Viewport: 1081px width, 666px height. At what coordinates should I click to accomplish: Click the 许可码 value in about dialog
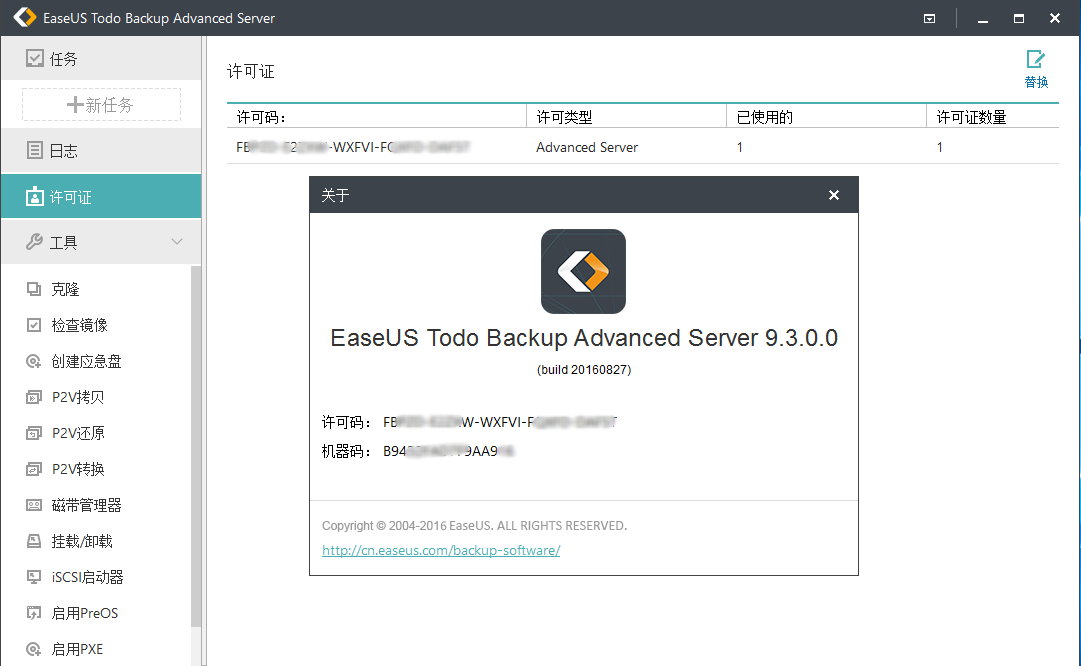coord(500,422)
